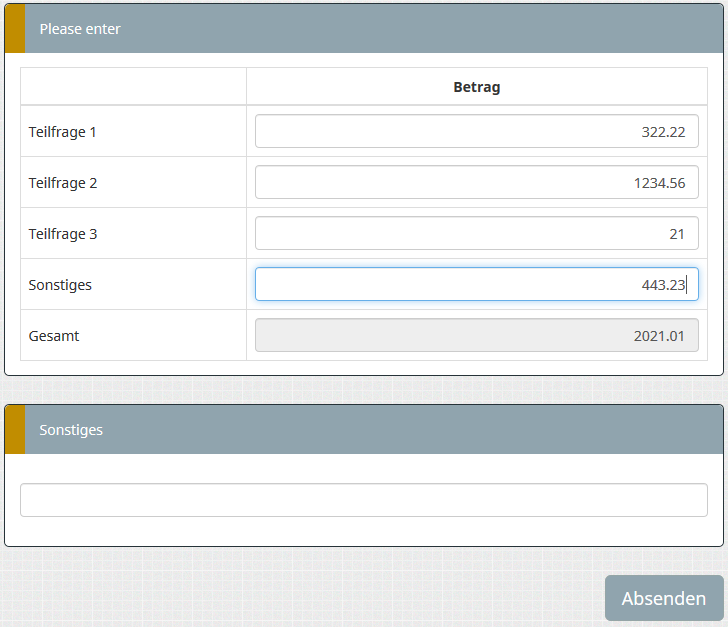Click the Betrag column header
Image resolution: width=728 pixels, height=627 pixels.
click(476, 87)
